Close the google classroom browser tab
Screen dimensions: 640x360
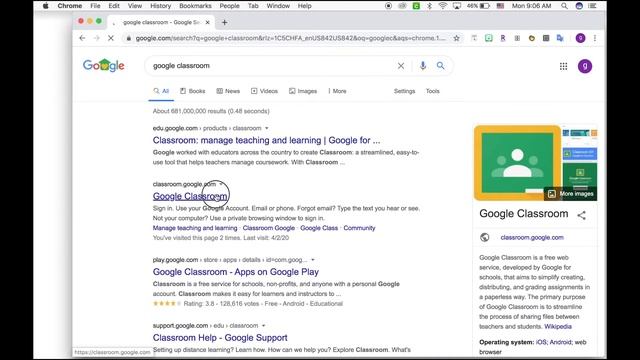point(207,22)
